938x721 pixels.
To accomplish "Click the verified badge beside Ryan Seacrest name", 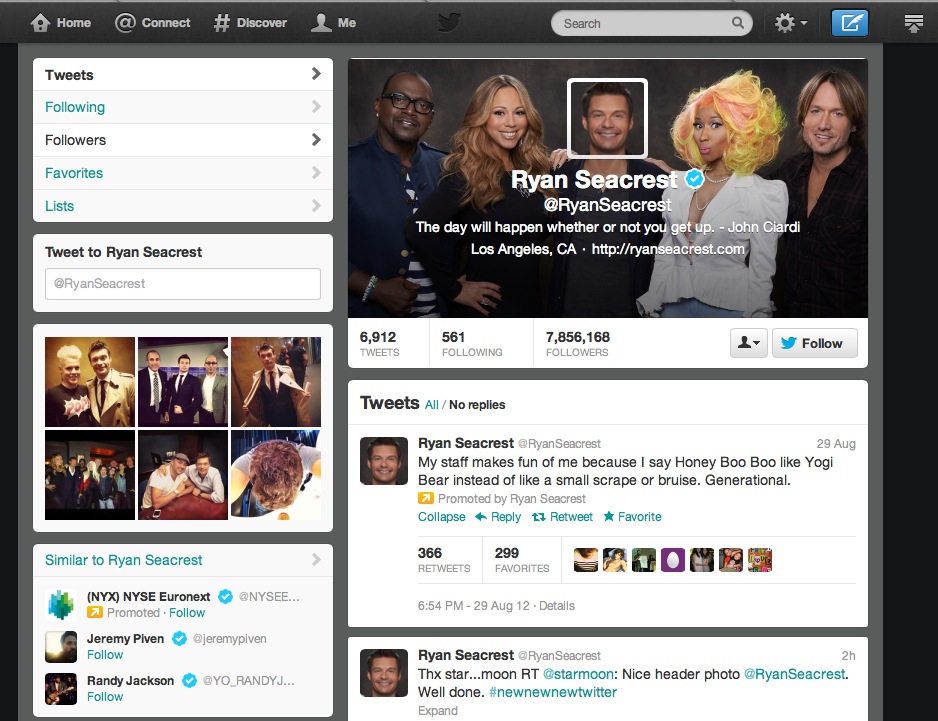I will pos(695,179).
